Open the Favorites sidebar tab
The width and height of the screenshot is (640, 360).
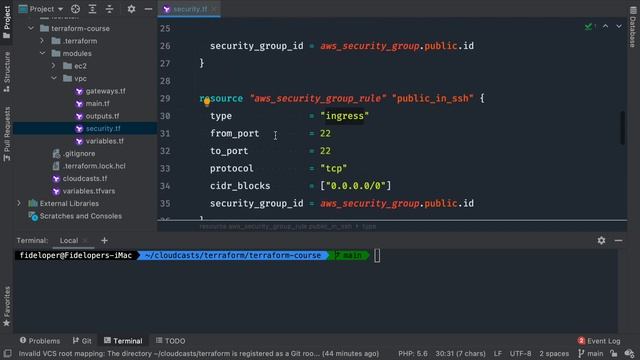point(7,307)
